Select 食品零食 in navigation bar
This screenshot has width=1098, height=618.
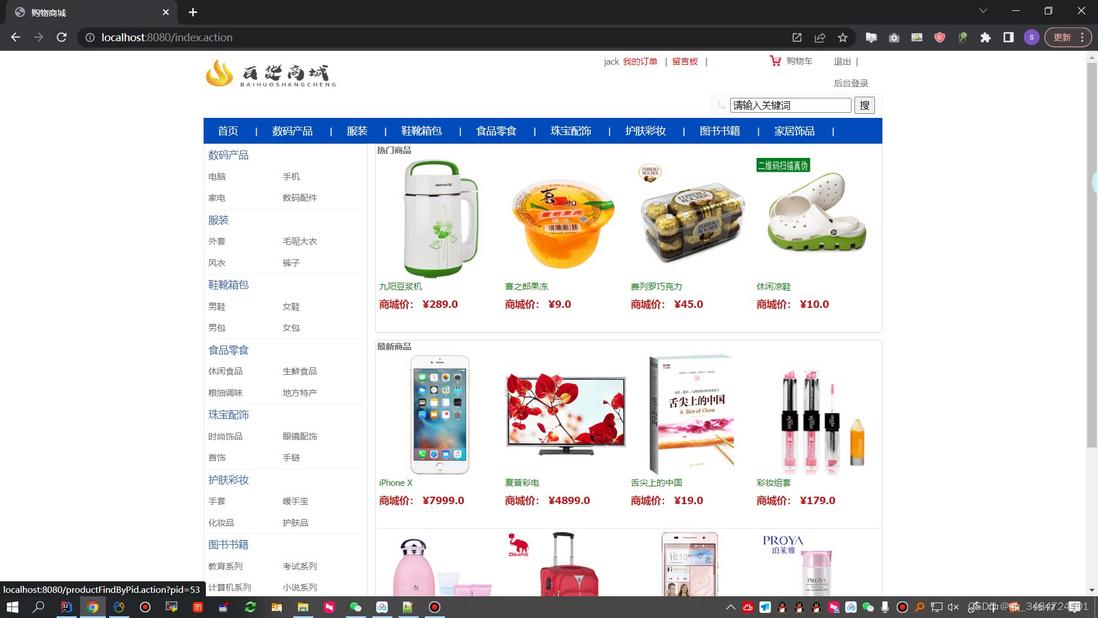[x=496, y=131]
